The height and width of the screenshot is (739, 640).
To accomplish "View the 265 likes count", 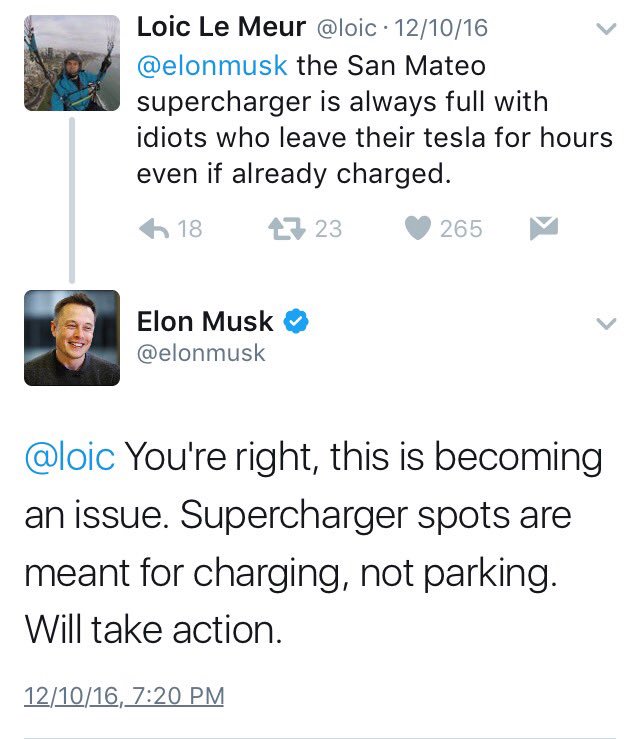I will pyautogui.click(x=461, y=229).
